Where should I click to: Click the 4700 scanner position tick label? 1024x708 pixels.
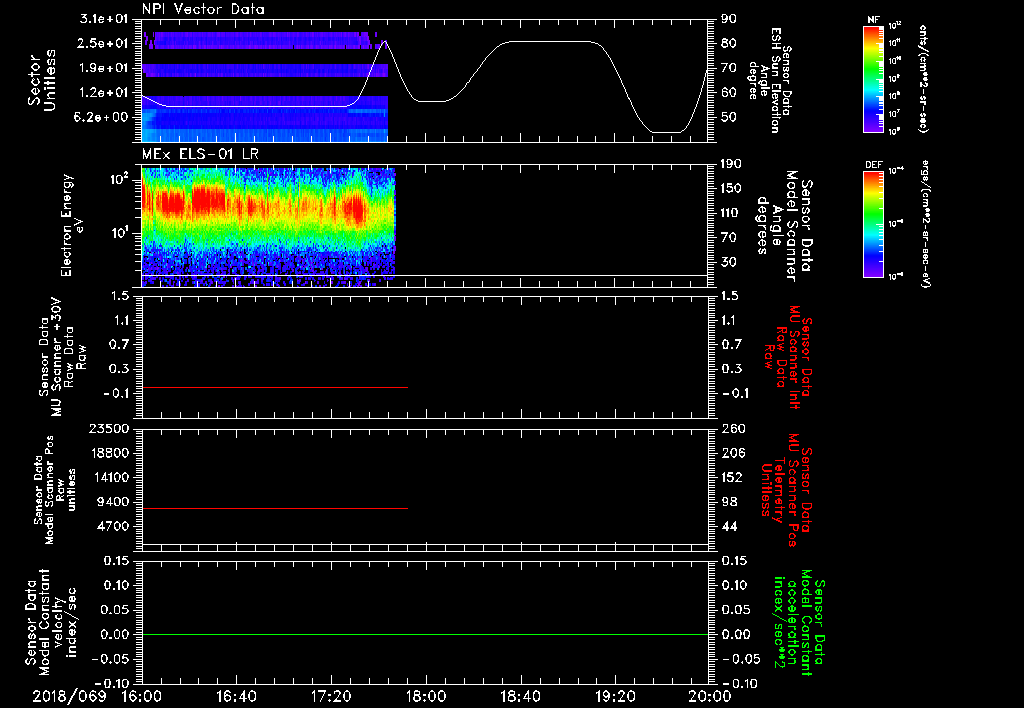[112, 526]
